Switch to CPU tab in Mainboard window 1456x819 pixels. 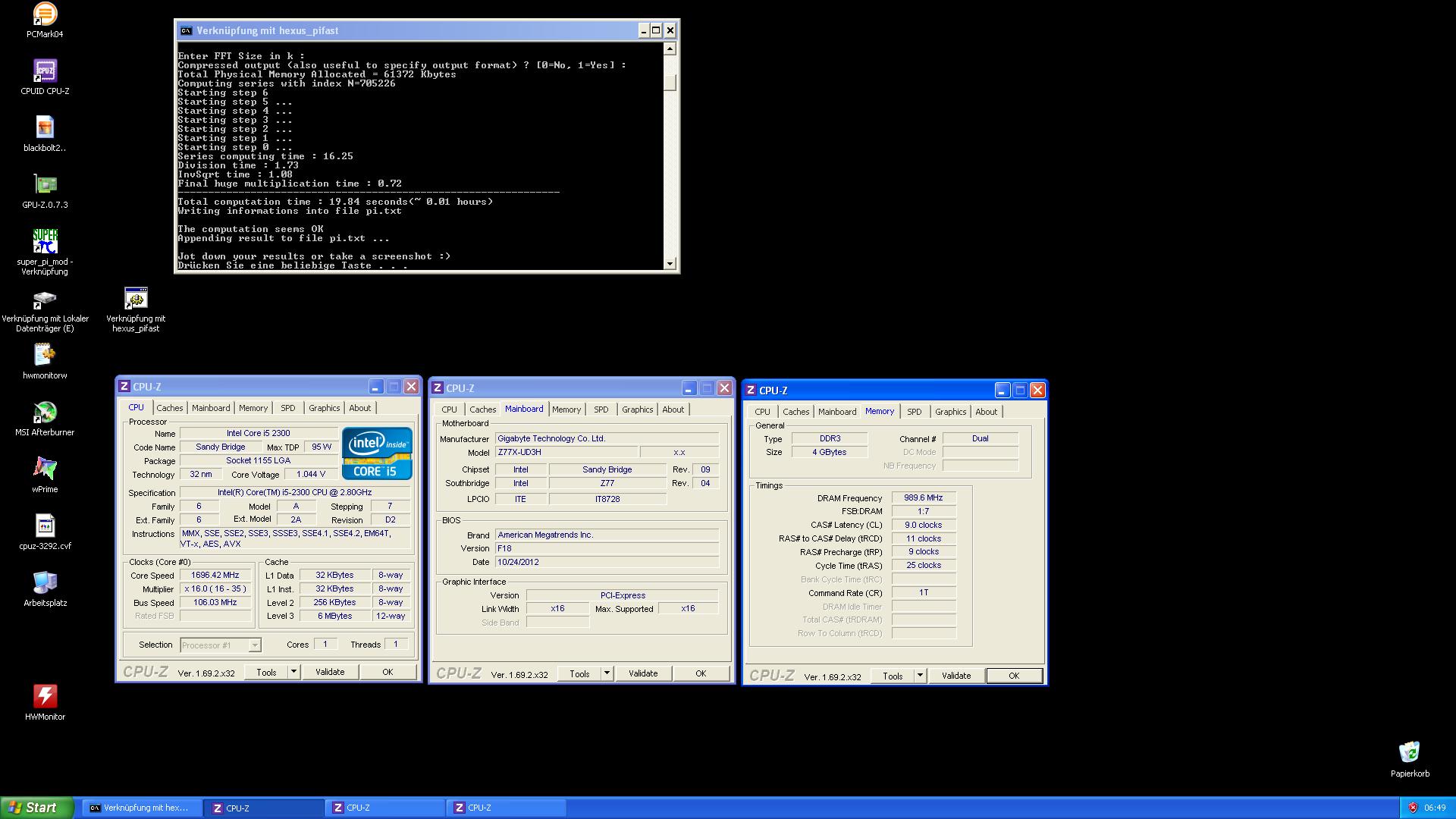[x=450, y=409]
